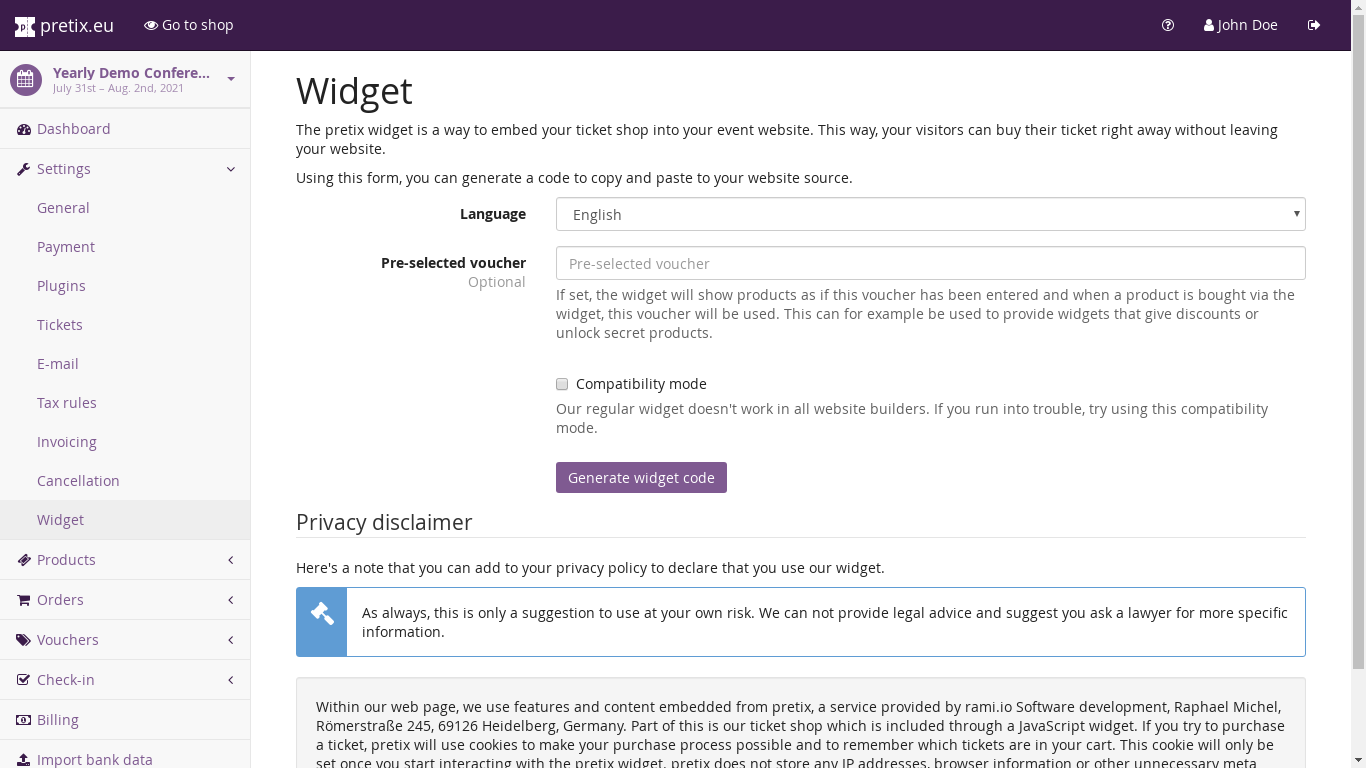Click the pretix logo icon
The image size is (1366, 768).
tap(25, 26)
